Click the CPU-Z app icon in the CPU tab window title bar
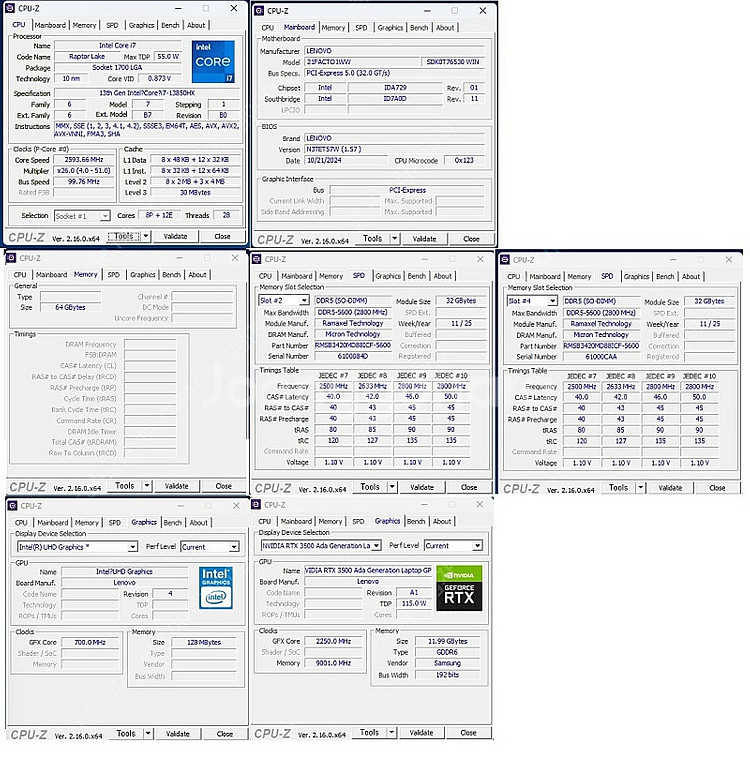 click(x=9, y=8)
